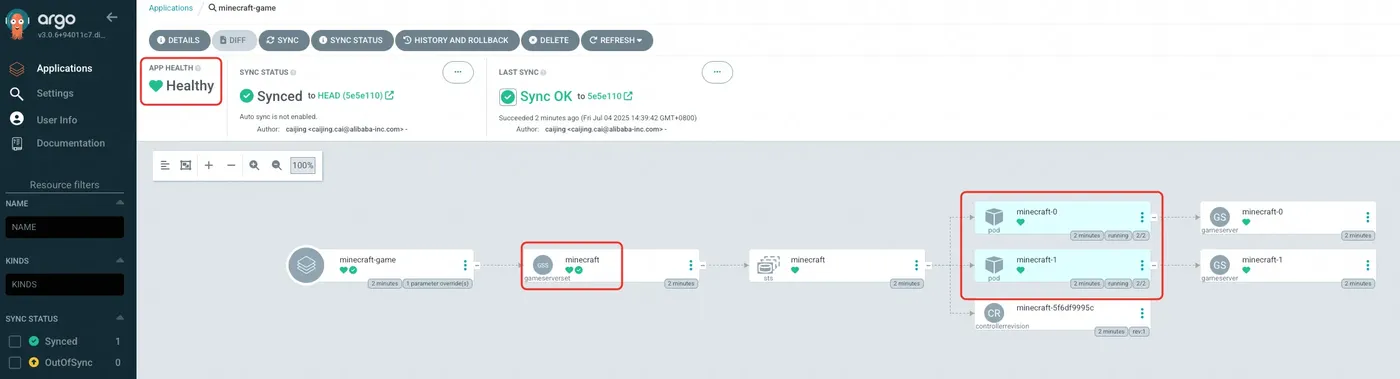Toggle the OutOfSync filter checkbox

[15, 362]
